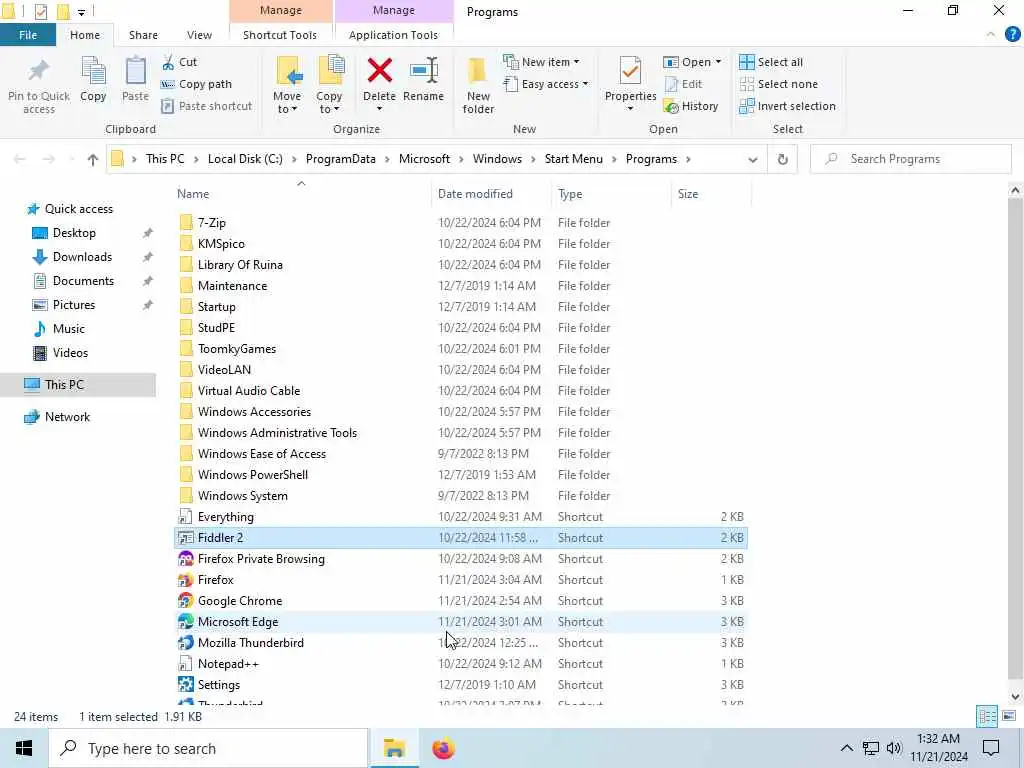
Task: Expand the Open button dropdown
Action: coord(718,62)
